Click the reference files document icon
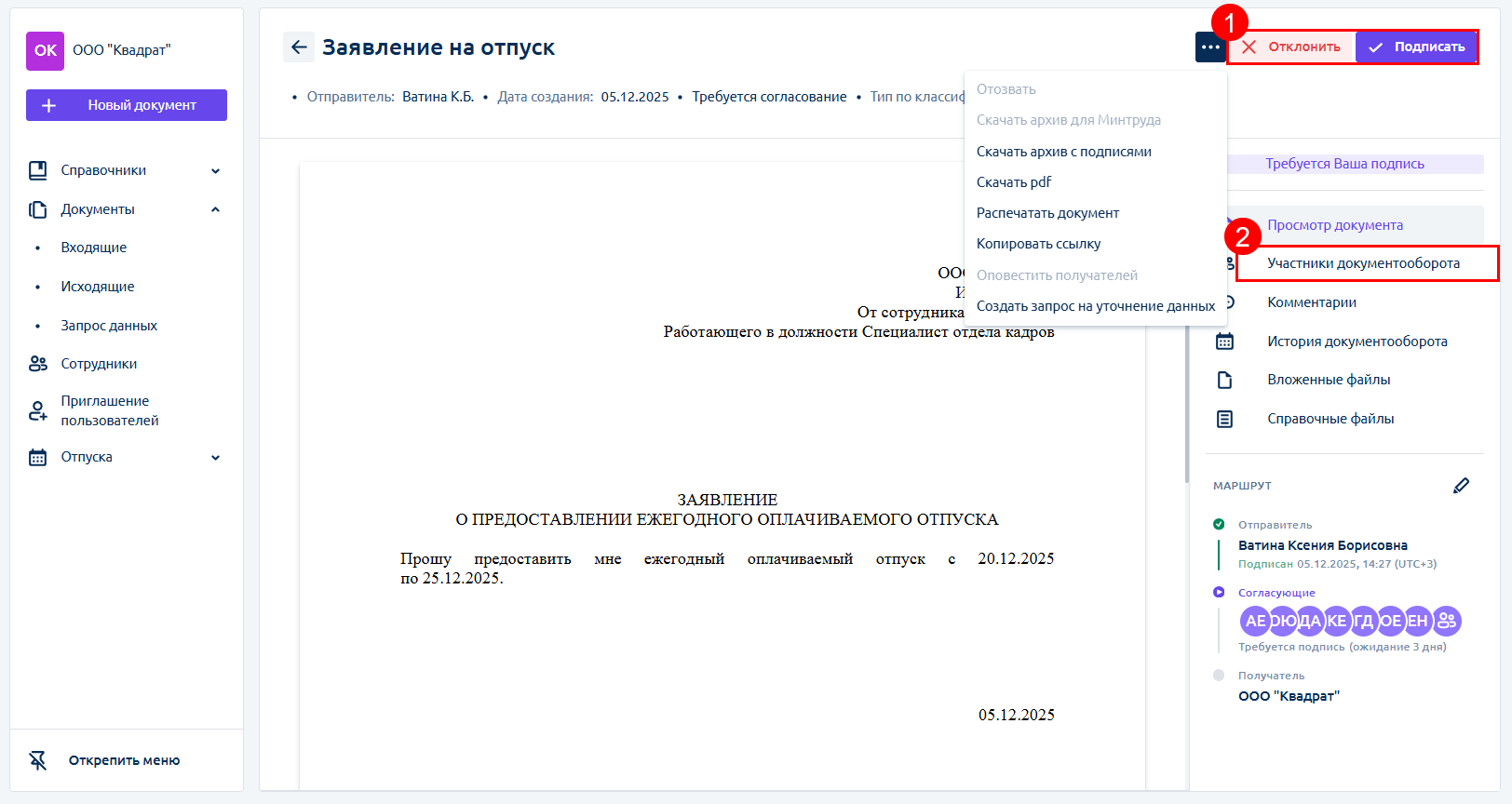The height and width of the screenshot is (804, 1512). click(1224, 419)
